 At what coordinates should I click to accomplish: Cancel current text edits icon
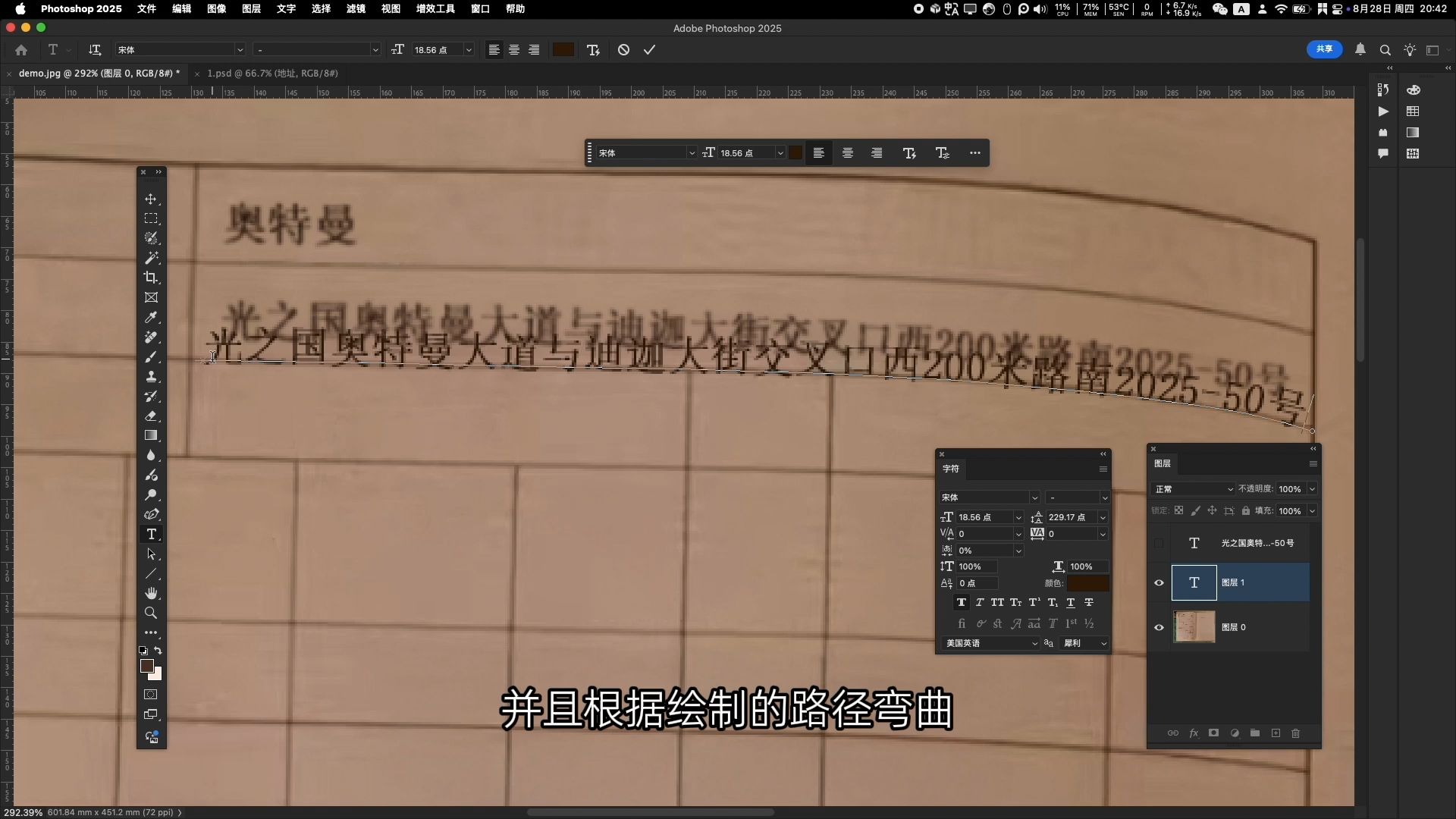tap(623, 50)
